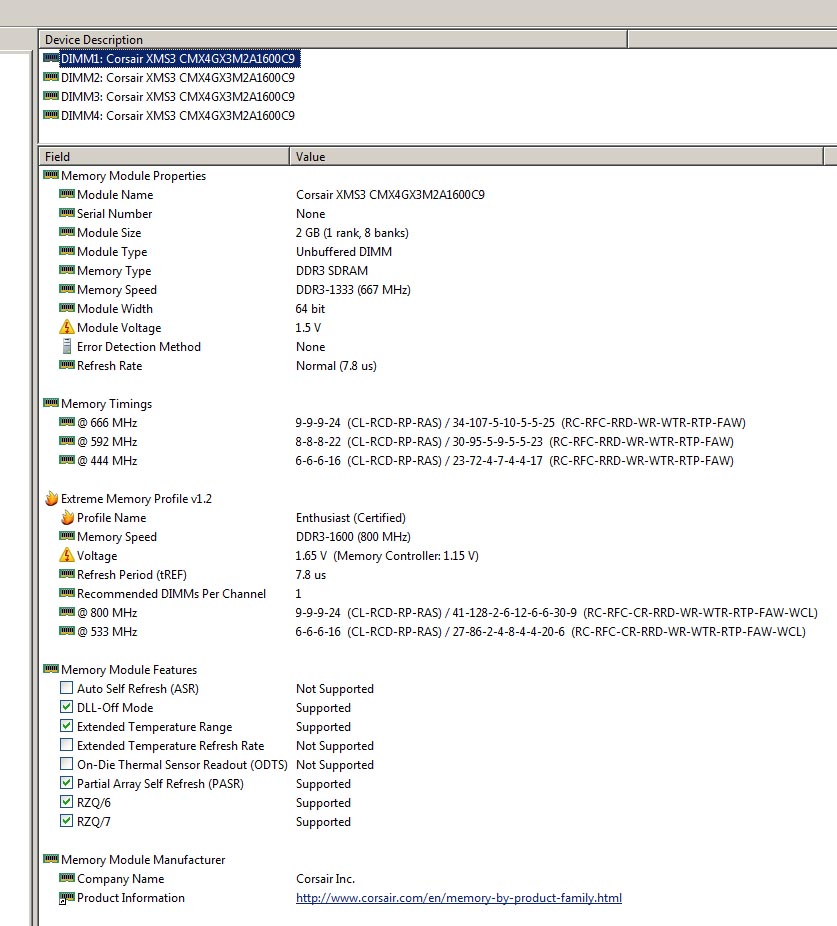
Task: Select the 'DDR3-1600 (800 MHz)' value
Action: (353, 537)
